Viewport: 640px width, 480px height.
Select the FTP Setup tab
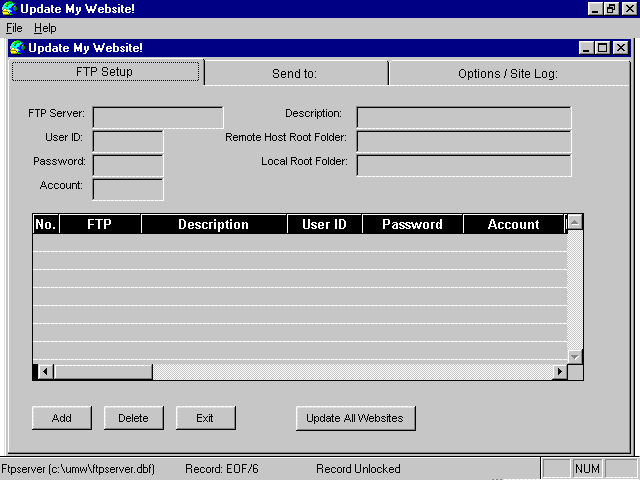(104, 72)
